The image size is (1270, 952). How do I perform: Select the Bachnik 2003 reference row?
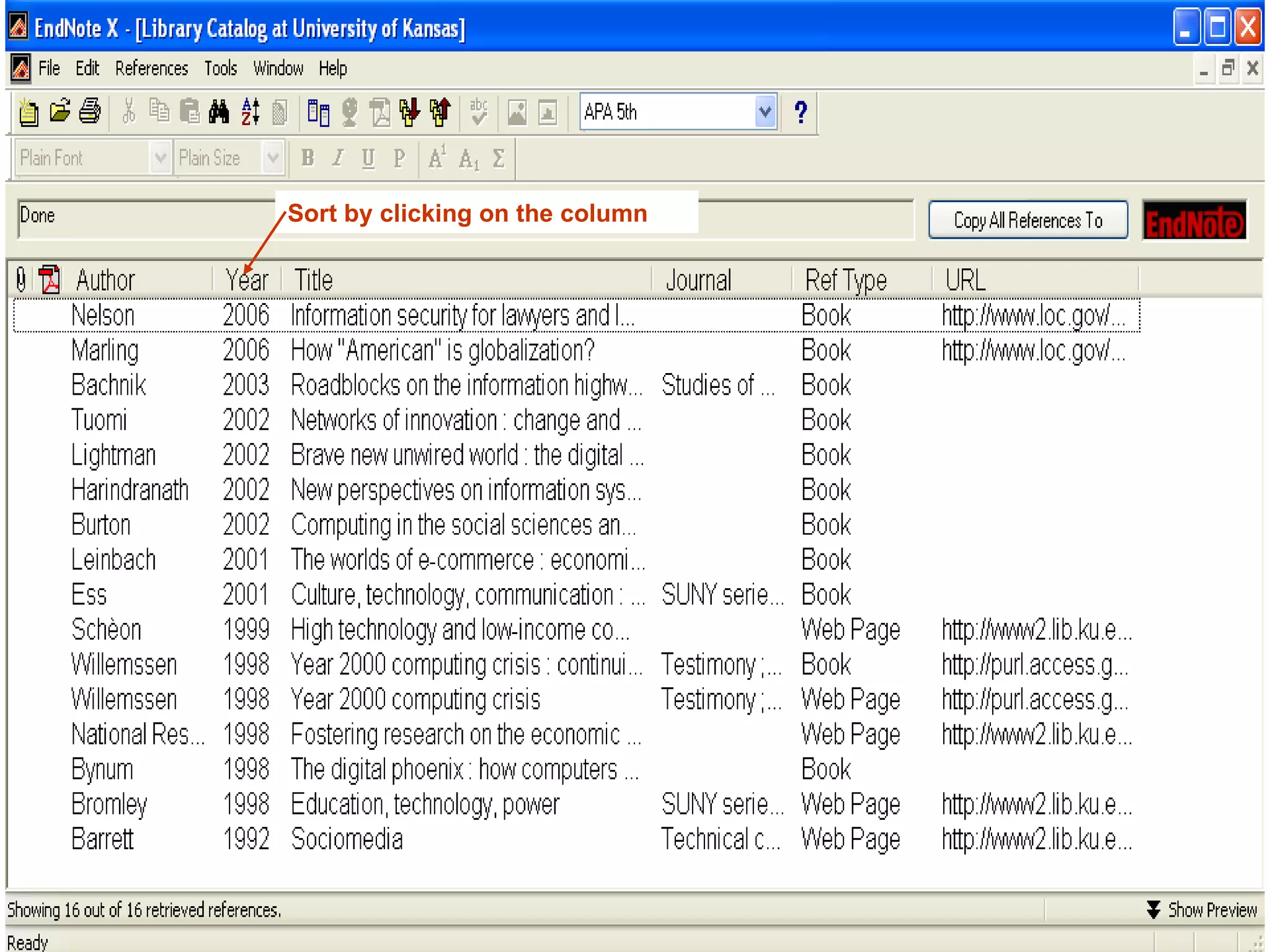[x=577, y=385]
